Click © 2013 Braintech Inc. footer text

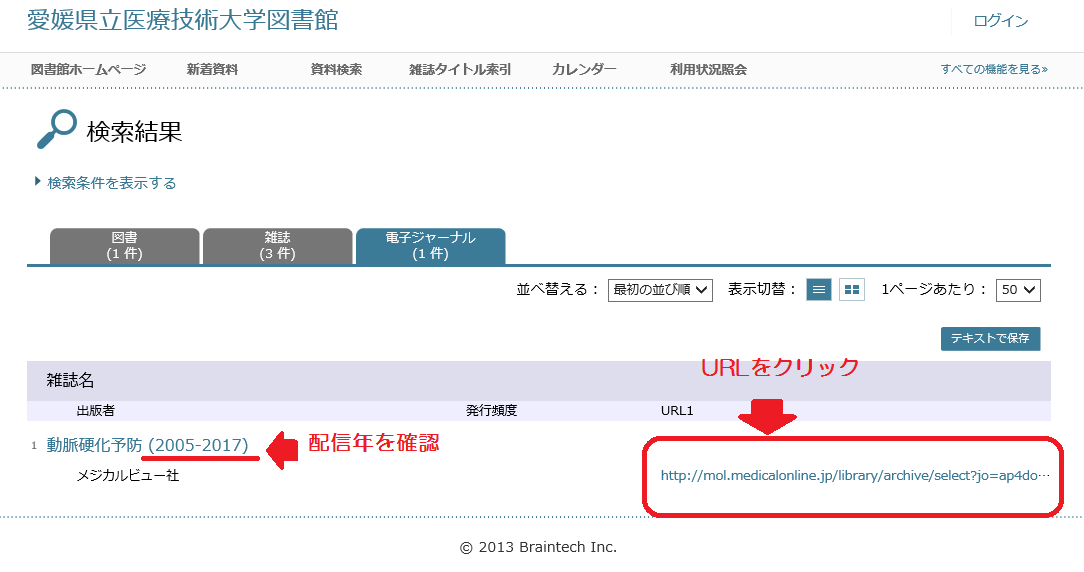[539, 547]
